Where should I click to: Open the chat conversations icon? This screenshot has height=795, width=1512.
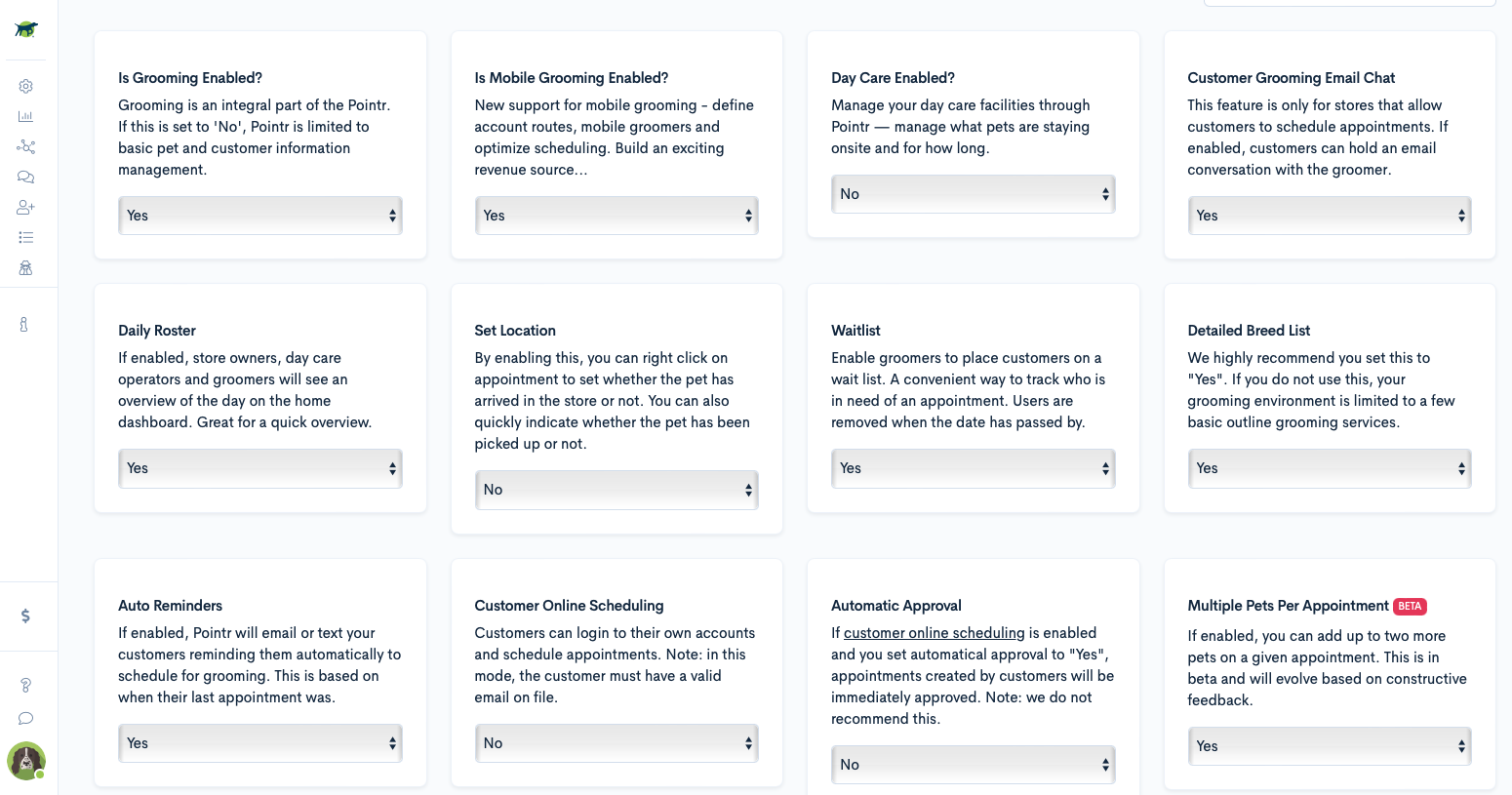pos(25,177)
